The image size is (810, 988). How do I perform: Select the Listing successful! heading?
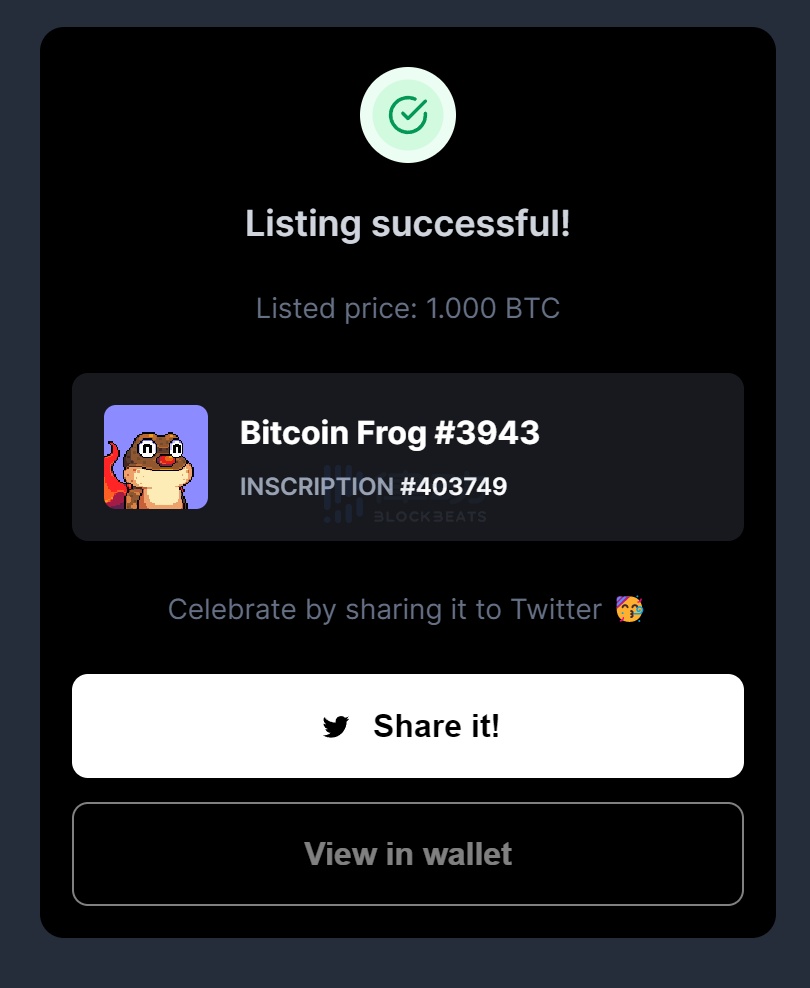pyautogui.click(x=408, y=223)
